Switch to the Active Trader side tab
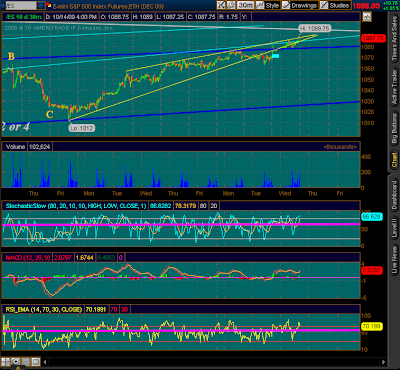Screen dimensions: 400x370 tap(394, 87)
